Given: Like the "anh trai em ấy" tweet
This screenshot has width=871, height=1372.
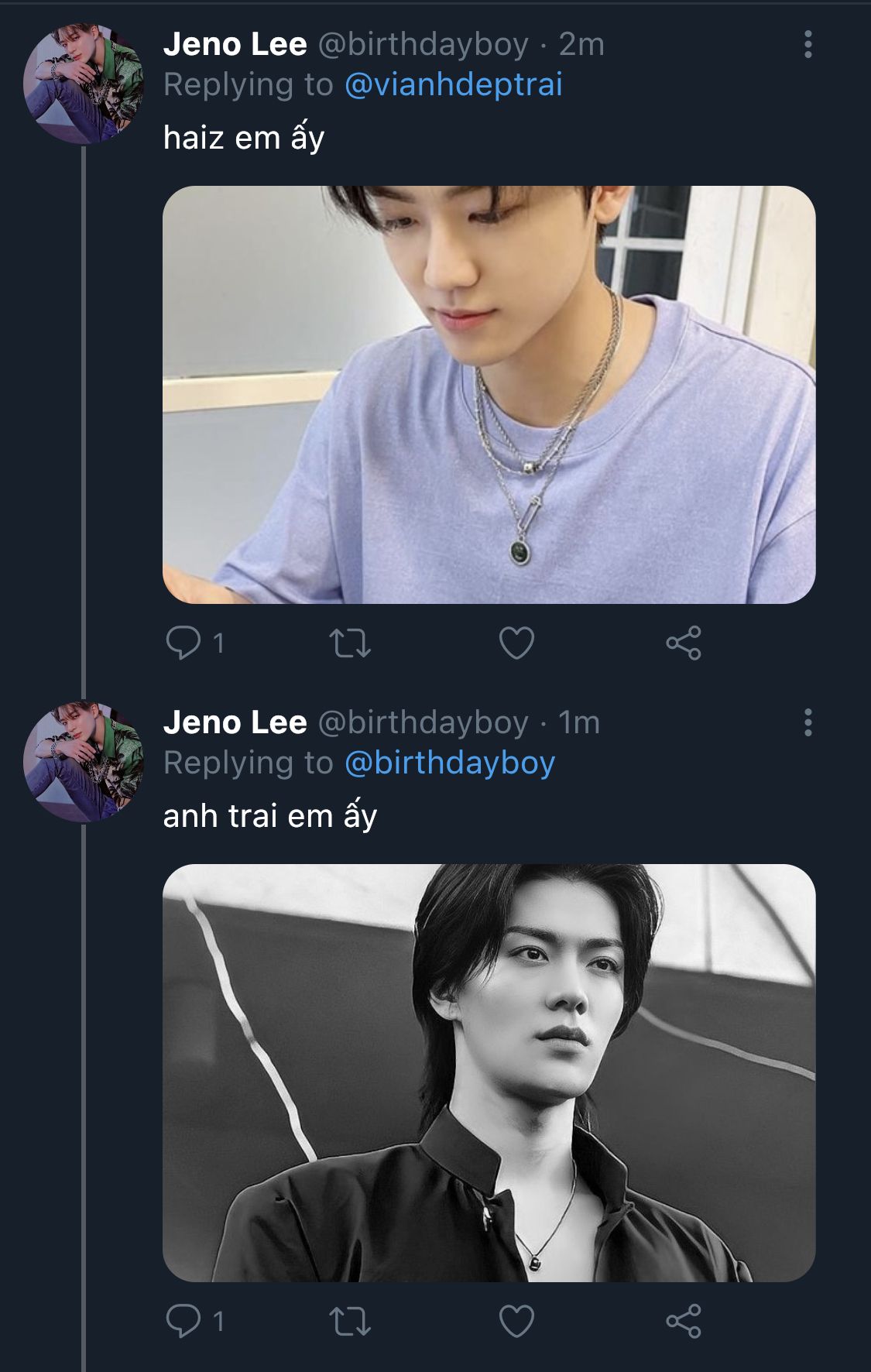Looking at the screenshot, I should [x=516, y=1322].
